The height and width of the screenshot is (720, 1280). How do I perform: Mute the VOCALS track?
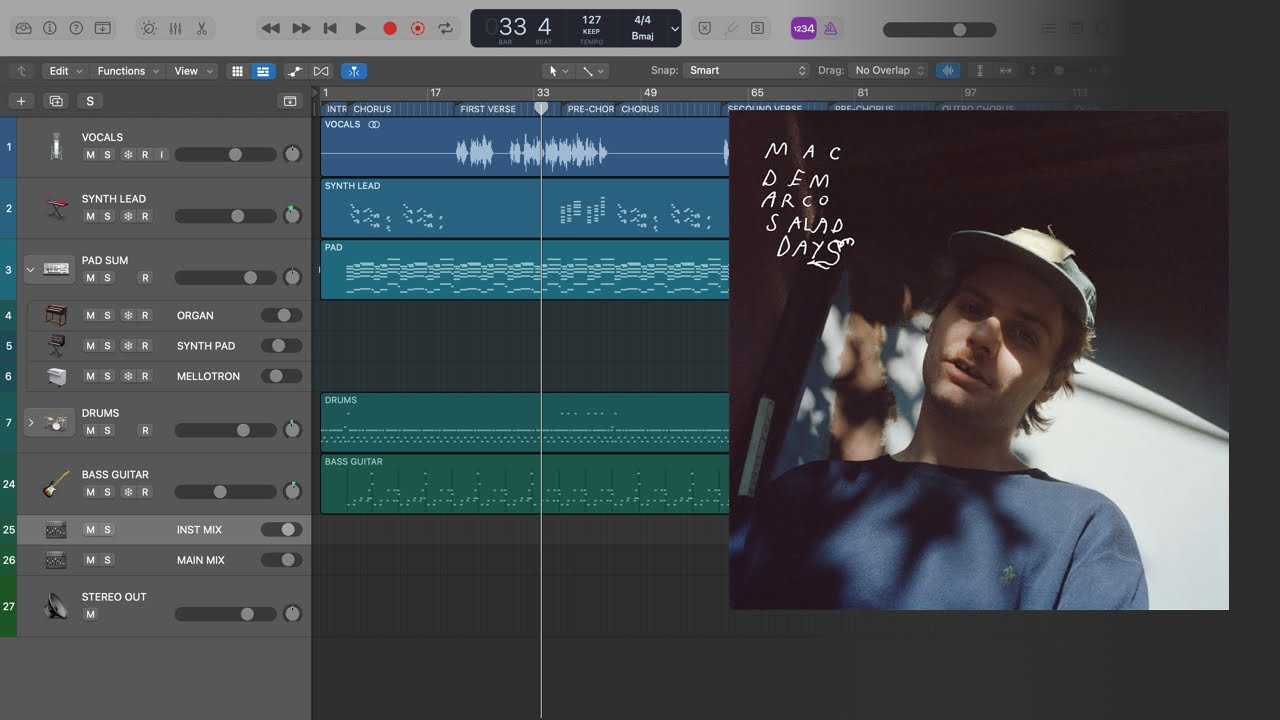[x=90, y=155]
